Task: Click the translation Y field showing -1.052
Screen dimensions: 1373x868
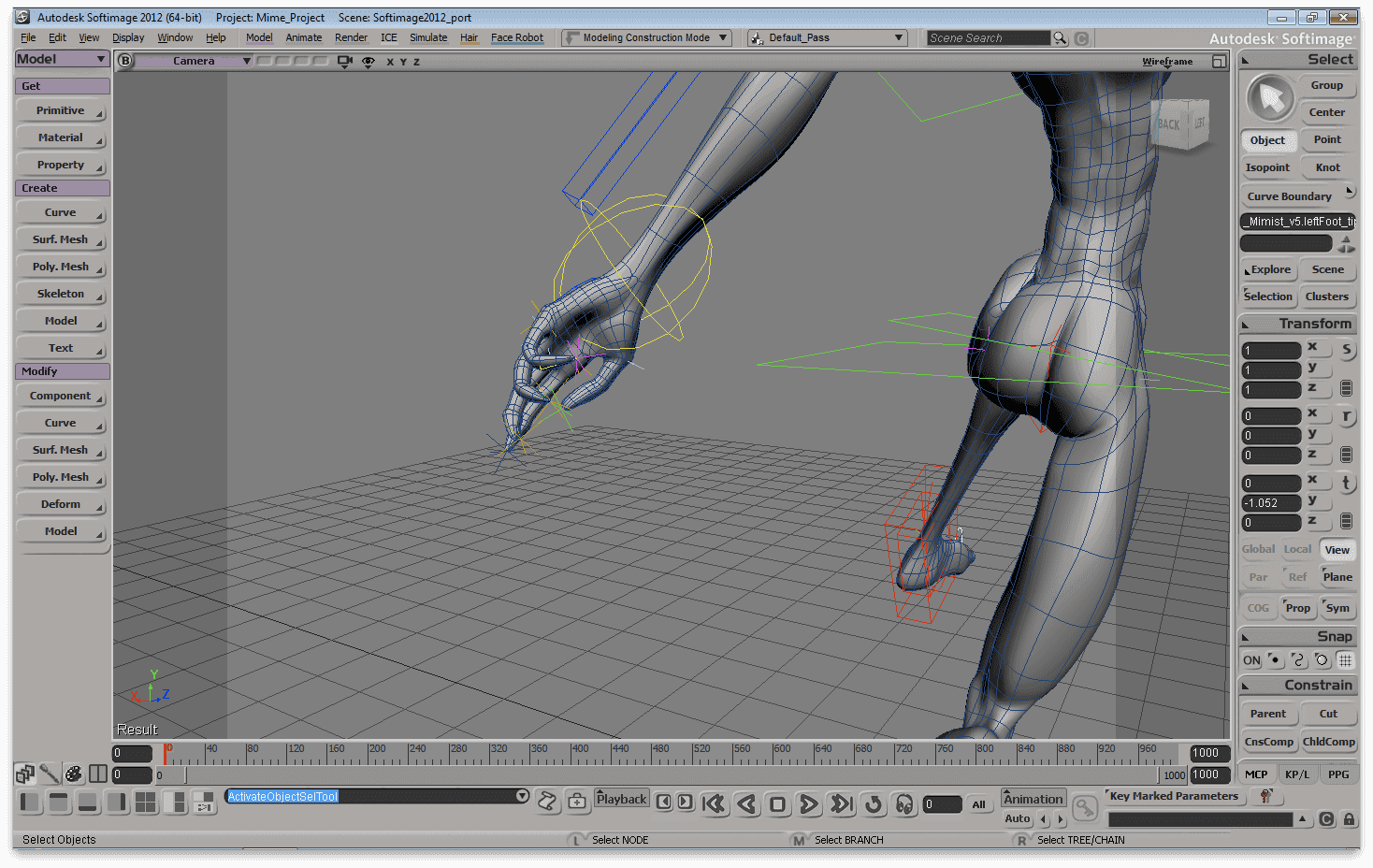Action: click(1271, 503)
